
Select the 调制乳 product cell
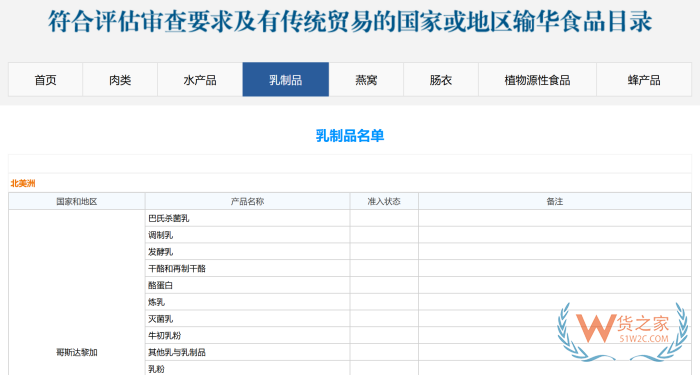pos(247,235)
